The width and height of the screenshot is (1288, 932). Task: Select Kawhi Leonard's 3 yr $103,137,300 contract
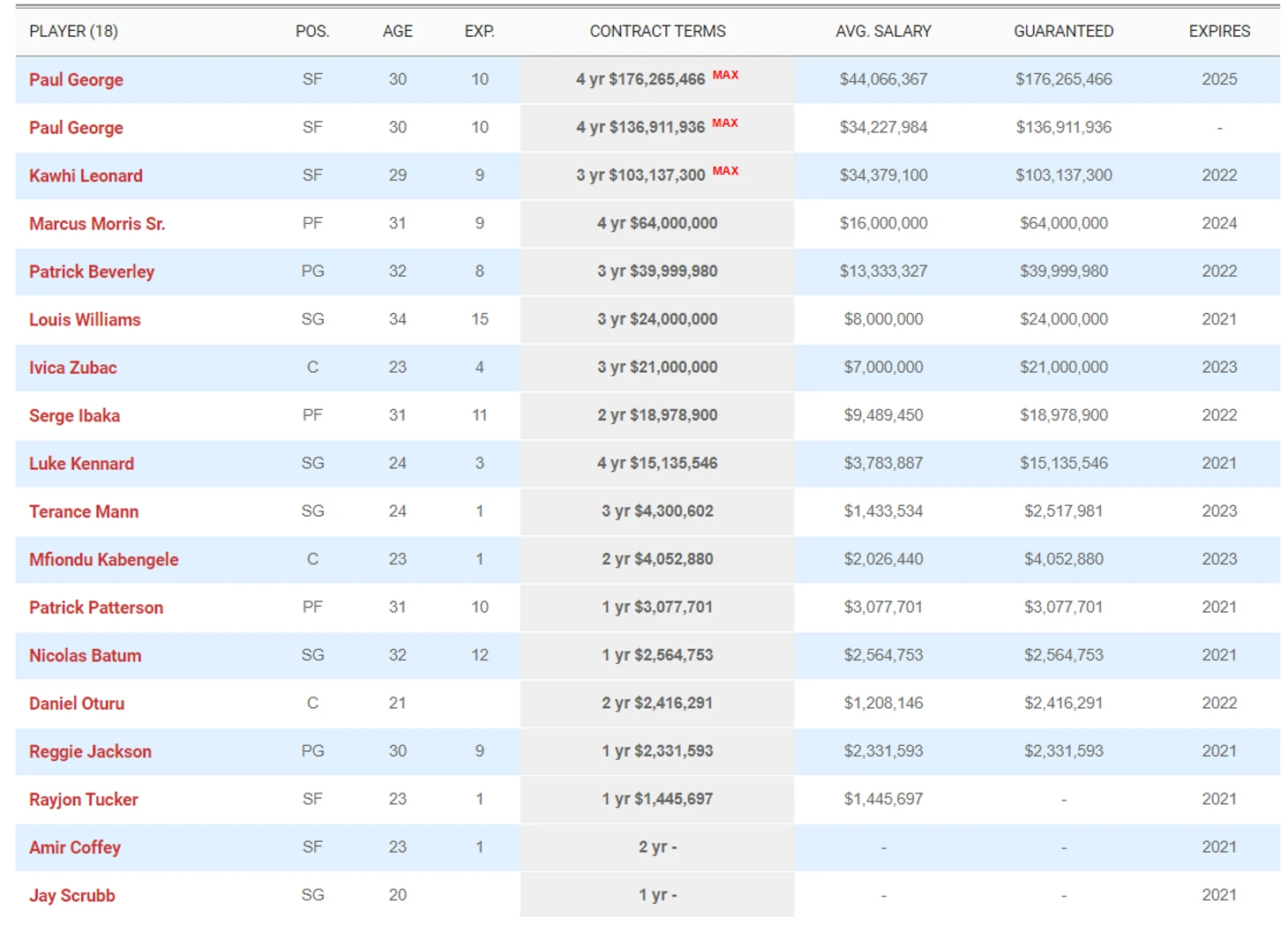point(657,175)
